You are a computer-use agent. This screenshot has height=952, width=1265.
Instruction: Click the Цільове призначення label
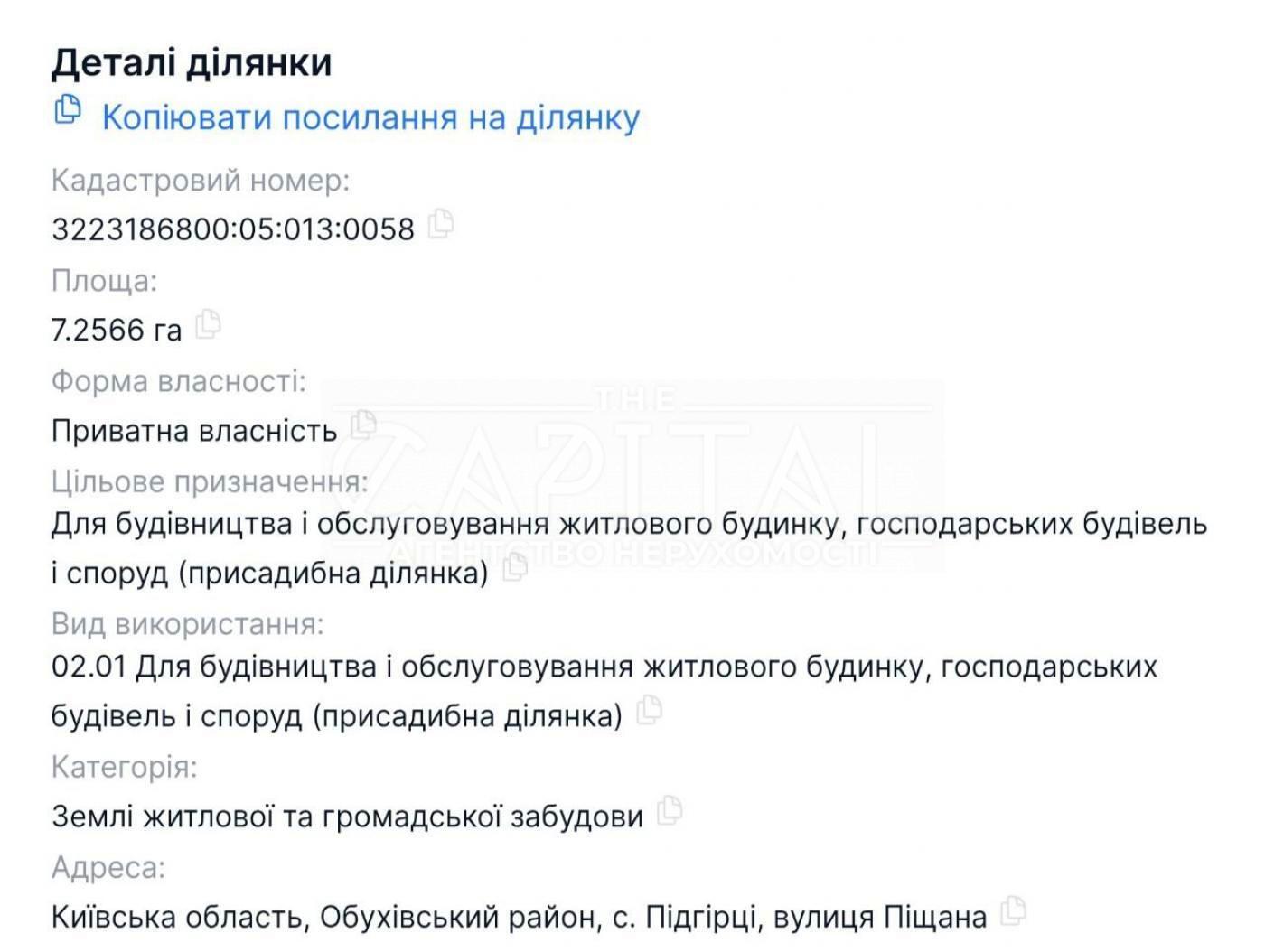tap(210, 481)
